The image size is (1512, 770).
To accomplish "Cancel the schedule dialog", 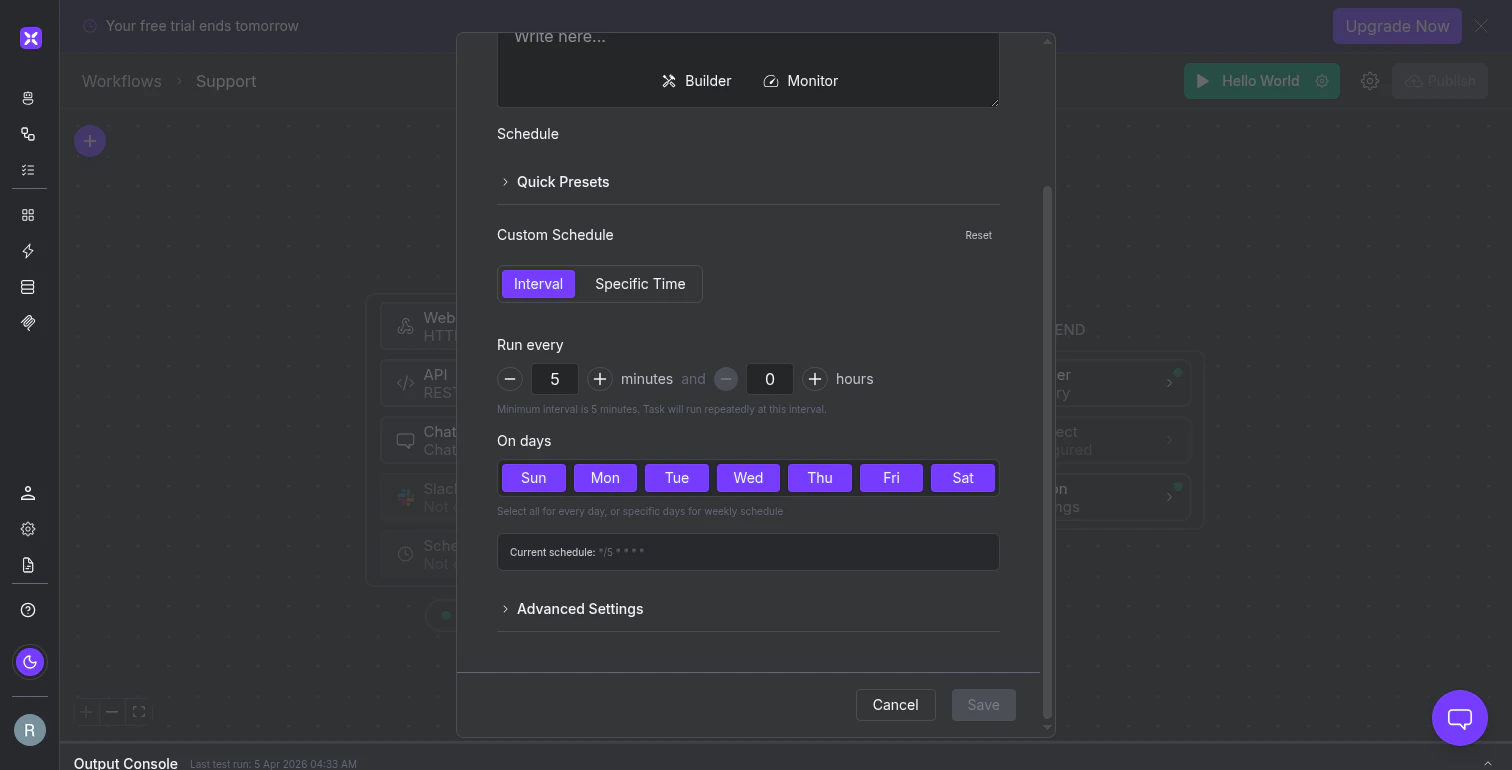I will [895, 704].
